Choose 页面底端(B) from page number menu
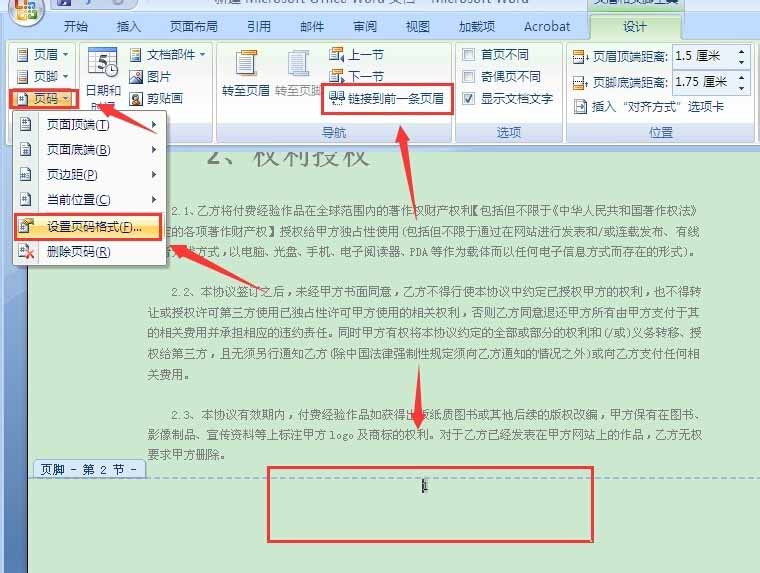 (x=90, y=149)
